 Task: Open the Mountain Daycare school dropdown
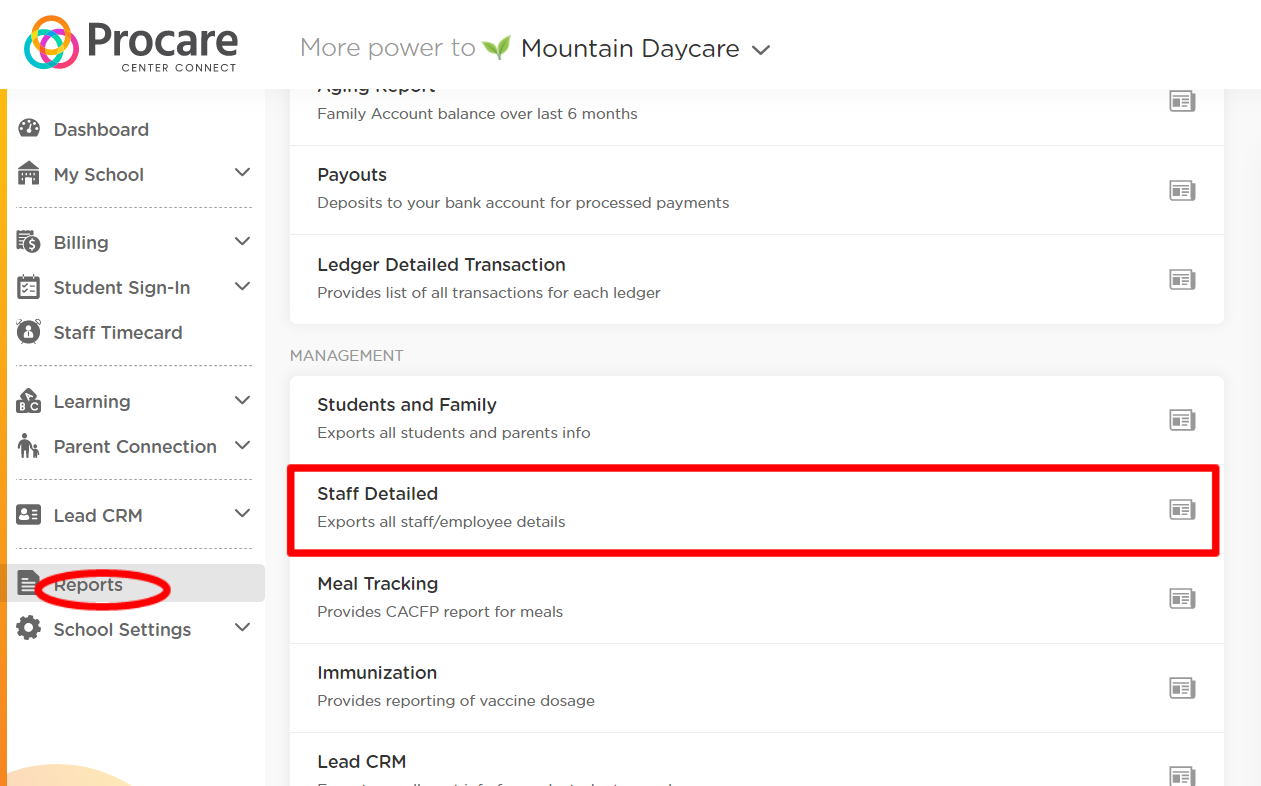coord(646,48)
